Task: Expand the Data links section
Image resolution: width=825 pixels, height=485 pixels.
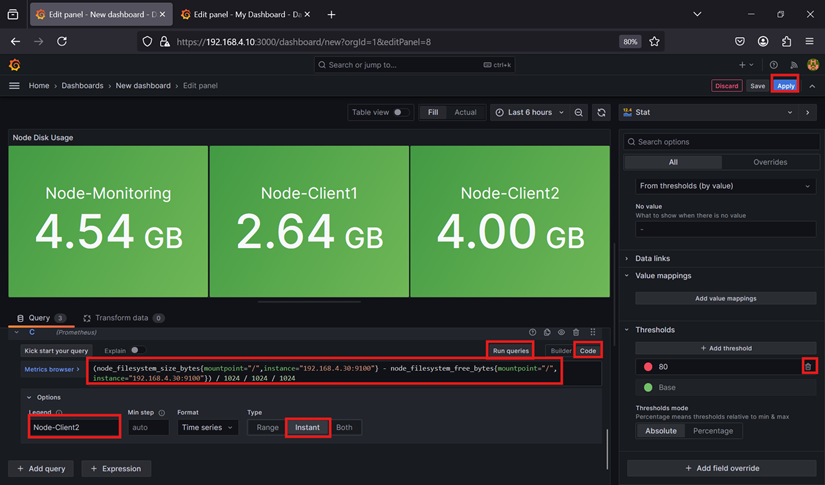Action: [652, 258]
